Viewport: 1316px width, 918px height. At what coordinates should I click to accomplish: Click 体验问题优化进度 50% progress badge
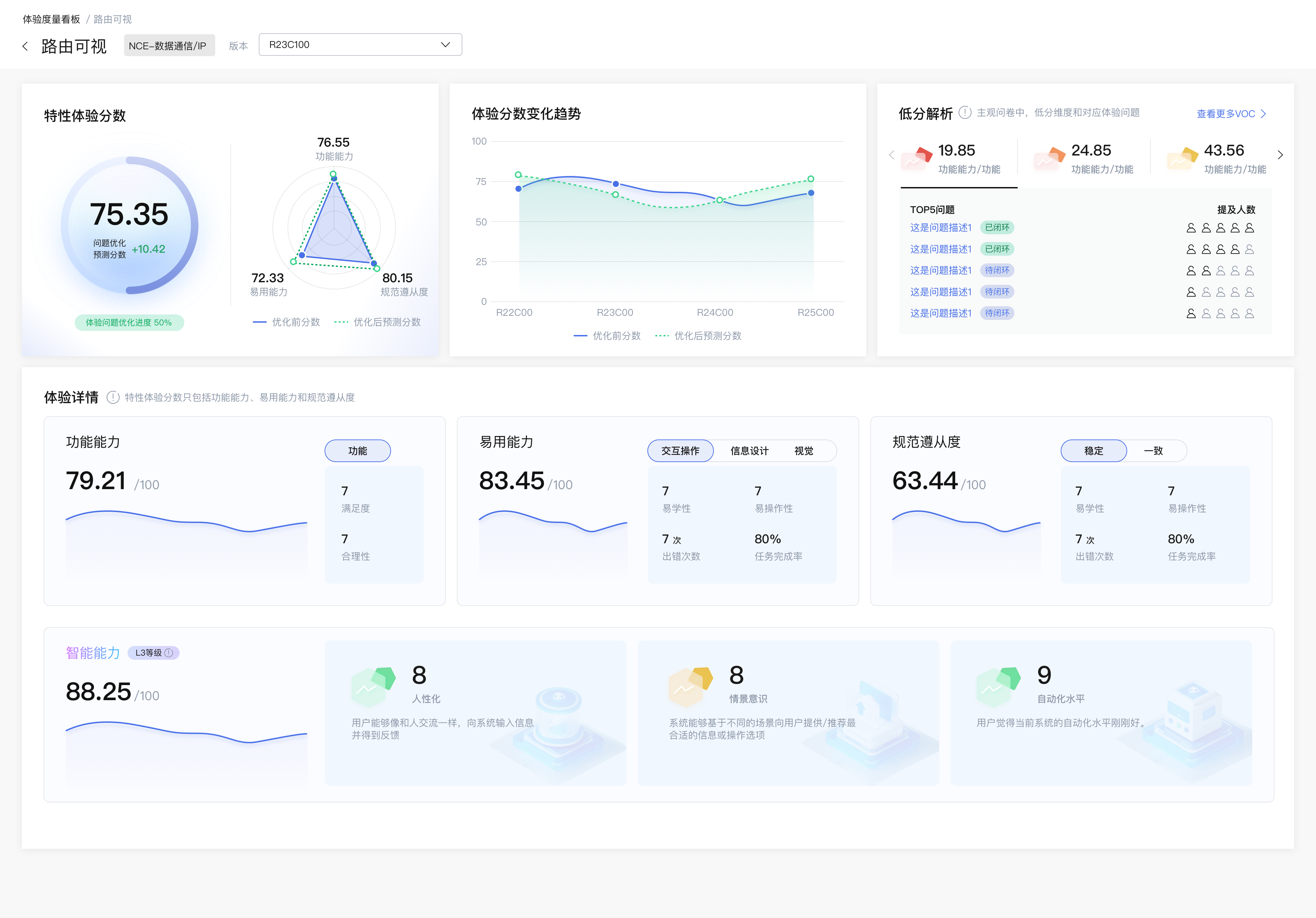(x=129, y=323)
